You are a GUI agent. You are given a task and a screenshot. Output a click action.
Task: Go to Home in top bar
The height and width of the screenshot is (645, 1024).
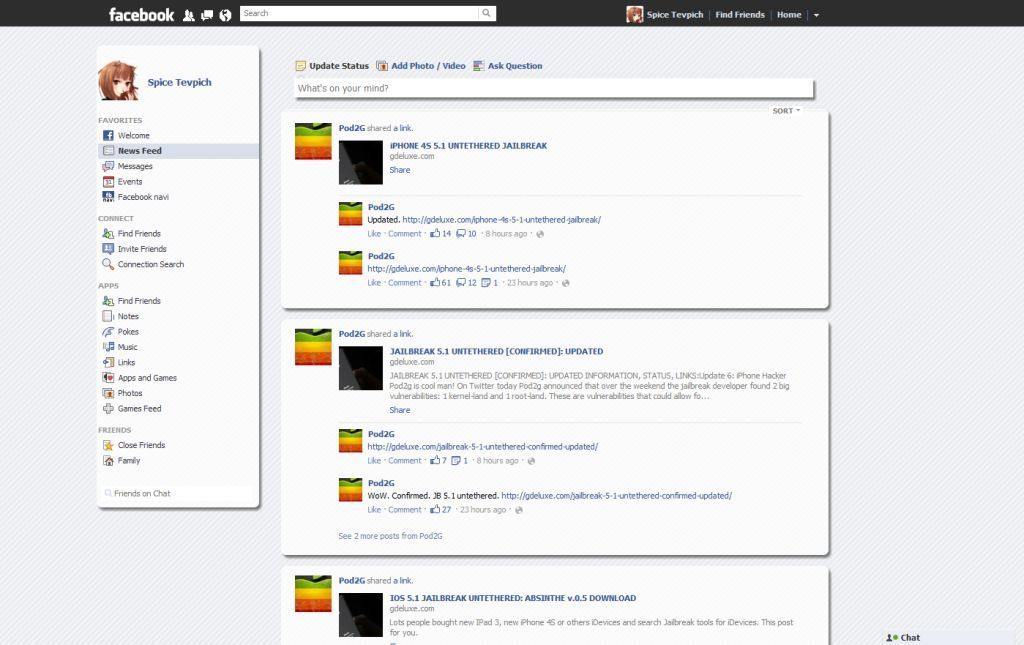[x=789, y=14]
